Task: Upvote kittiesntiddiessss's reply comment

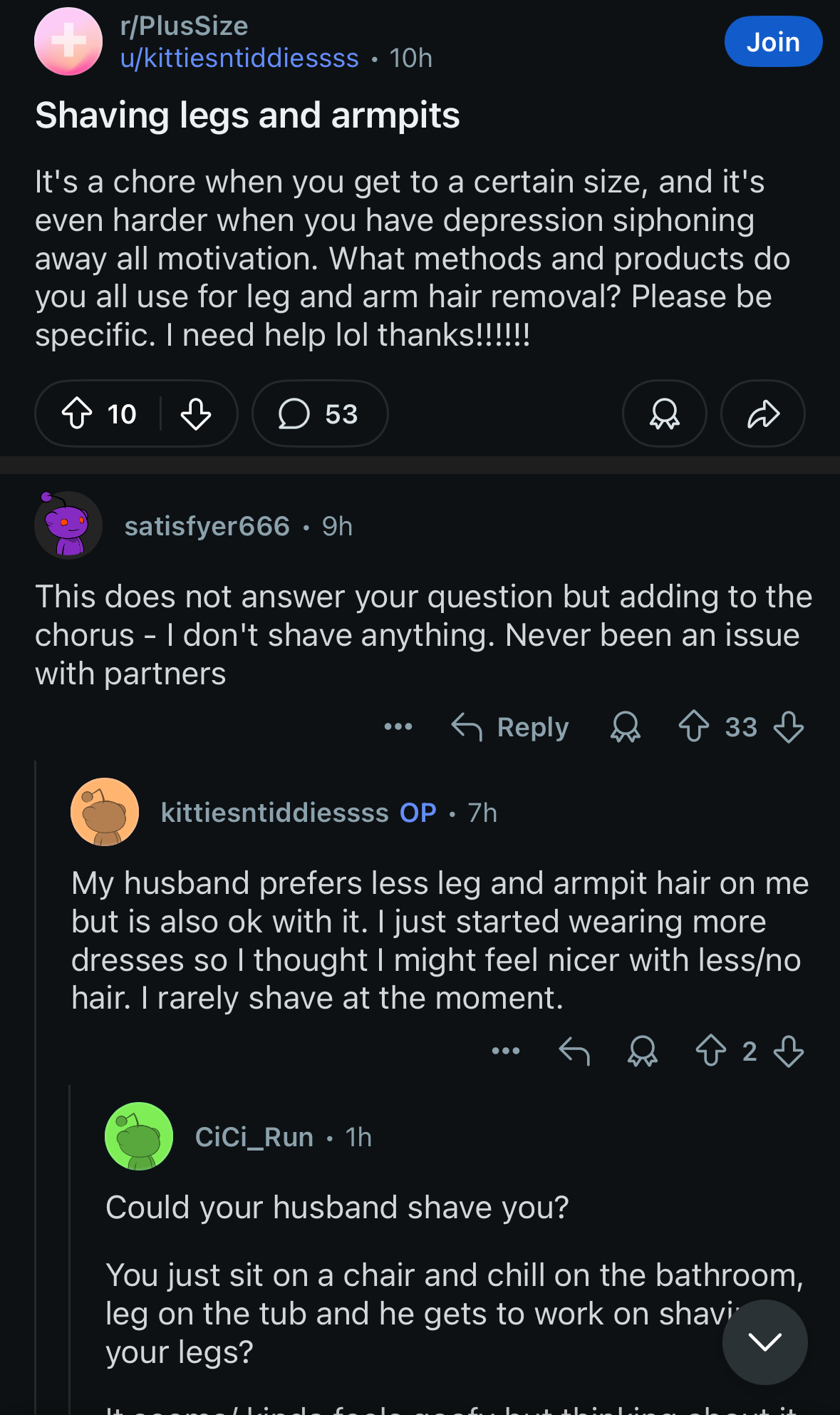Action: (710, 1051)
